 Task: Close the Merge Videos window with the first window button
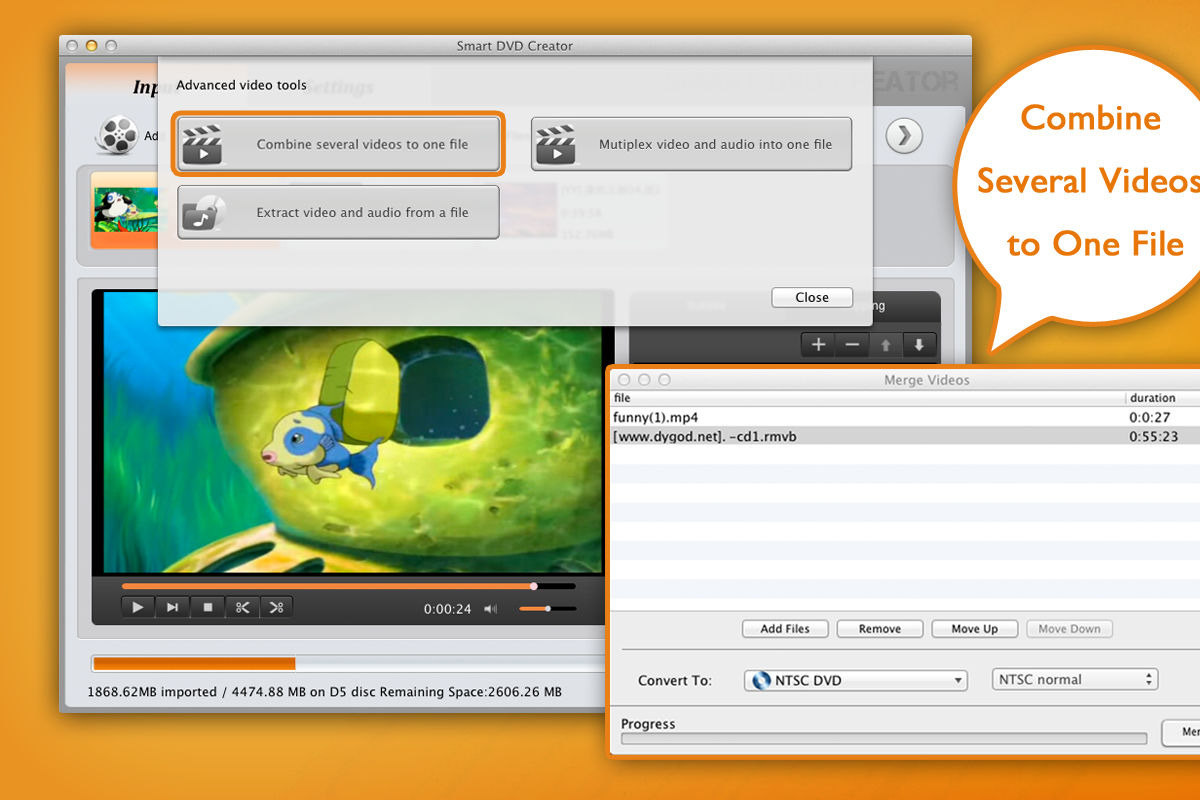click(x=624, y=380)
